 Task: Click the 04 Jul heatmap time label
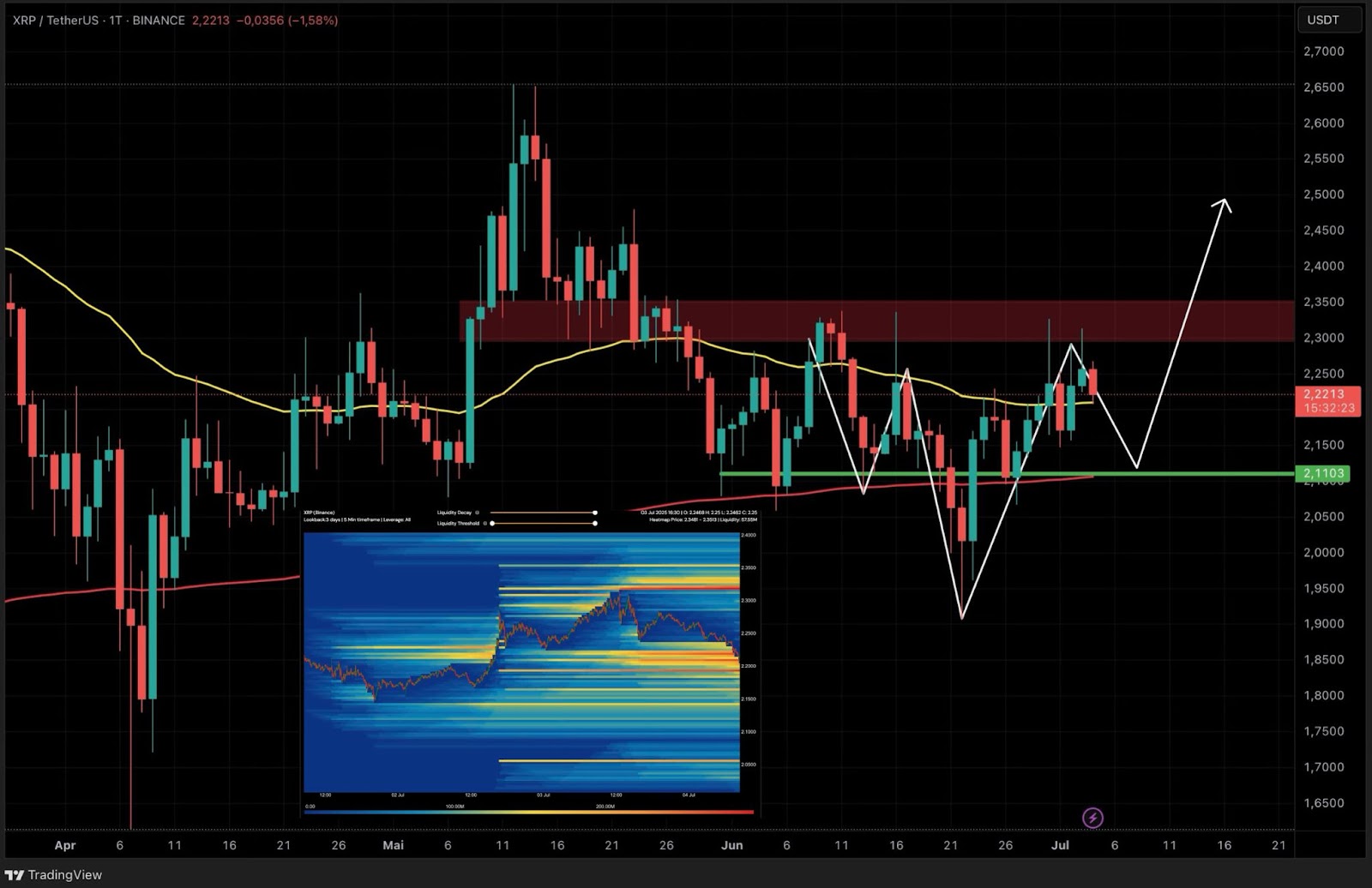tap(689, 795)
